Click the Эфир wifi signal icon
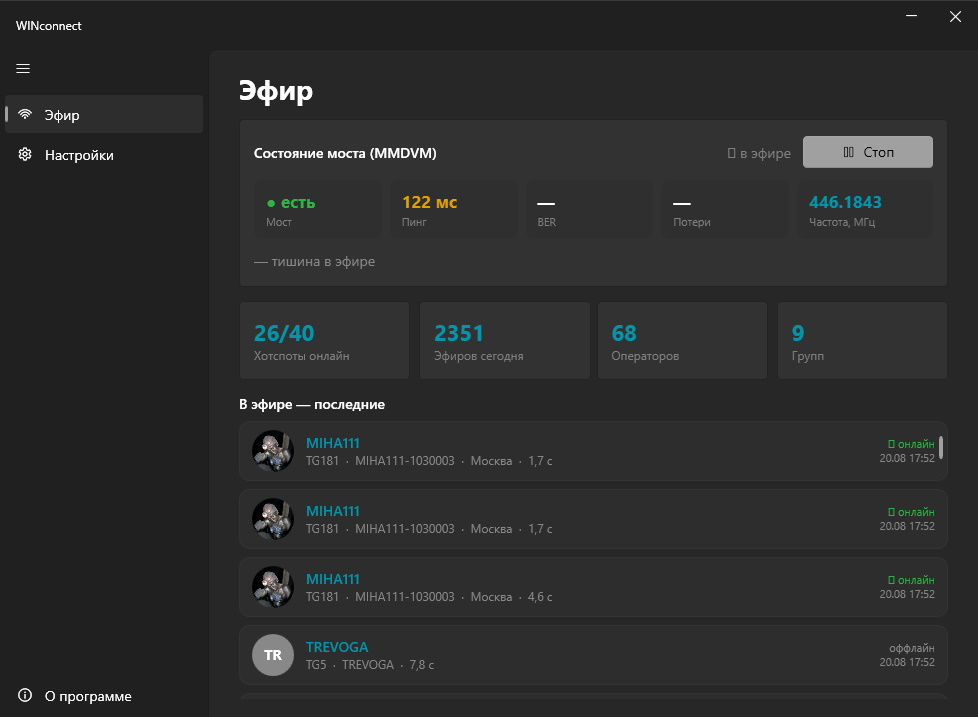The image size is (978, 717). (x=25, y=114)
